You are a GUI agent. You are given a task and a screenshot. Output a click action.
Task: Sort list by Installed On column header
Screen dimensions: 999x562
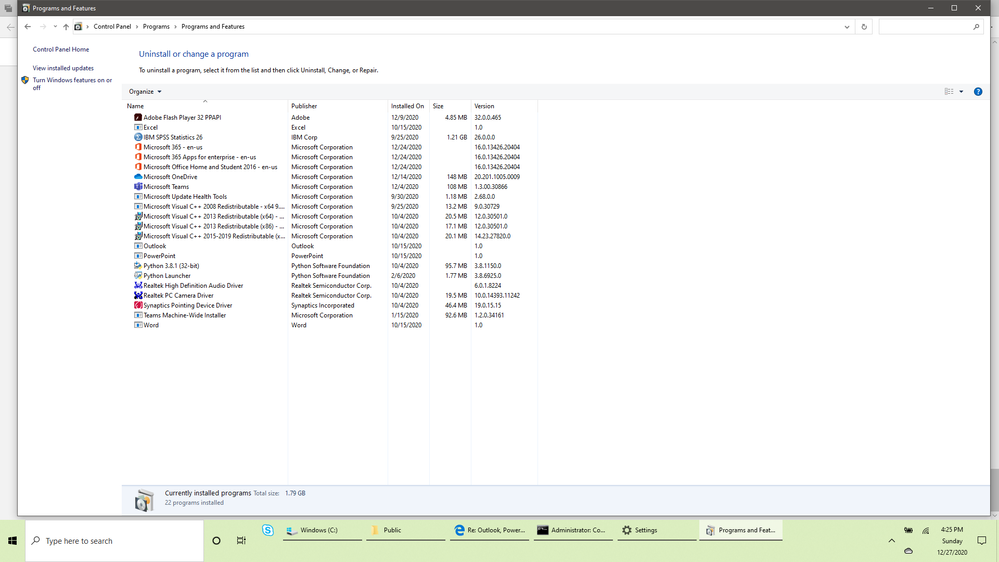(408, 106)
